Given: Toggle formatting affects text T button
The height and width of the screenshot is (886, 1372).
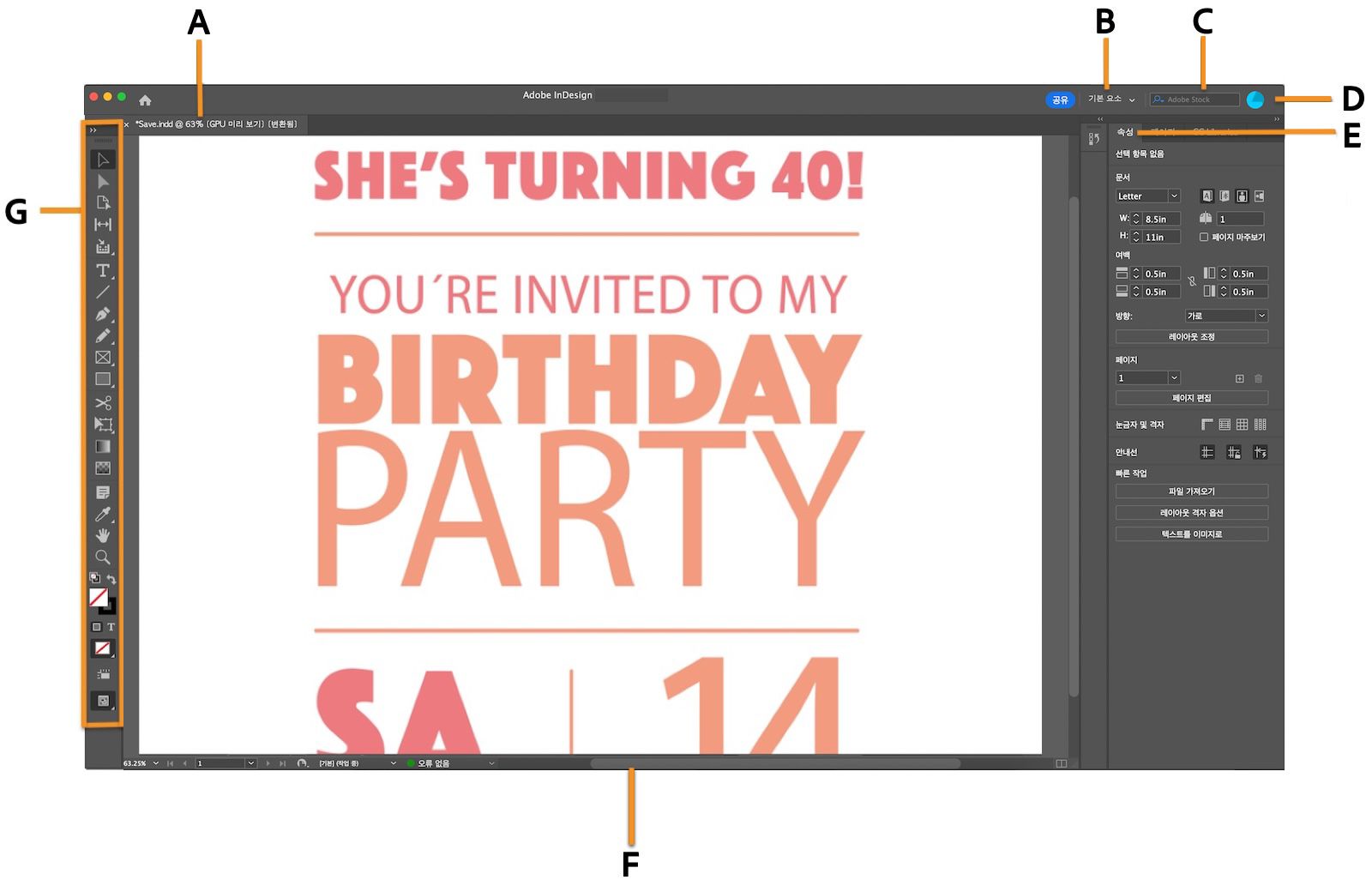Looking at the screenshot, I should 111,627.
